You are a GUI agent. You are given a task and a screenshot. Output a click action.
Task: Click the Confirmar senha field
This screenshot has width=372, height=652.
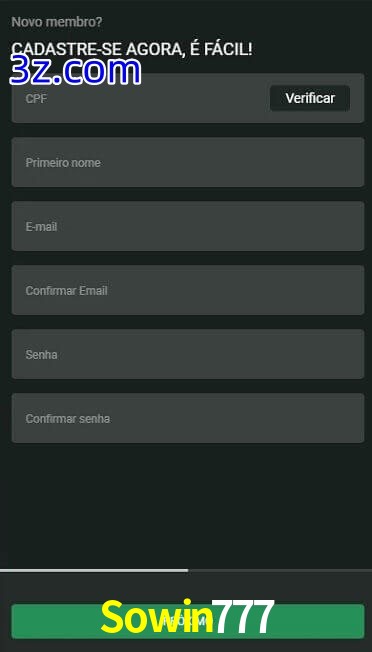(188, 418)
